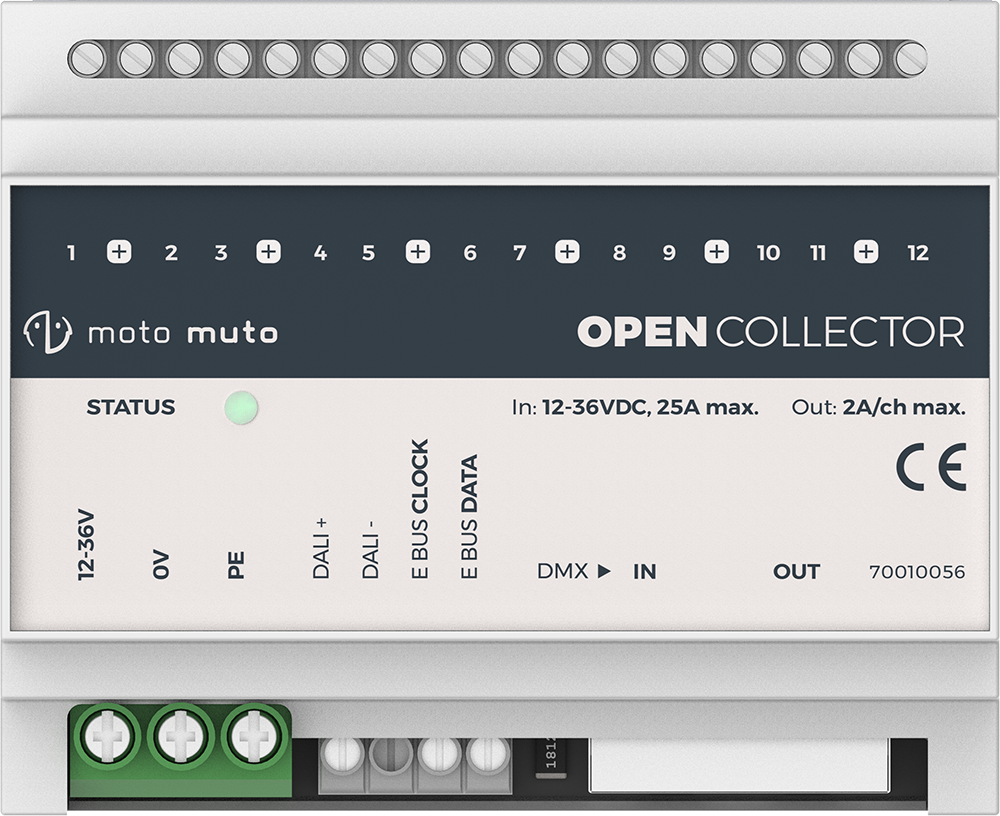Click the channel number 6 label
This screenshot has height=816, width=1000.
point(470,253)
